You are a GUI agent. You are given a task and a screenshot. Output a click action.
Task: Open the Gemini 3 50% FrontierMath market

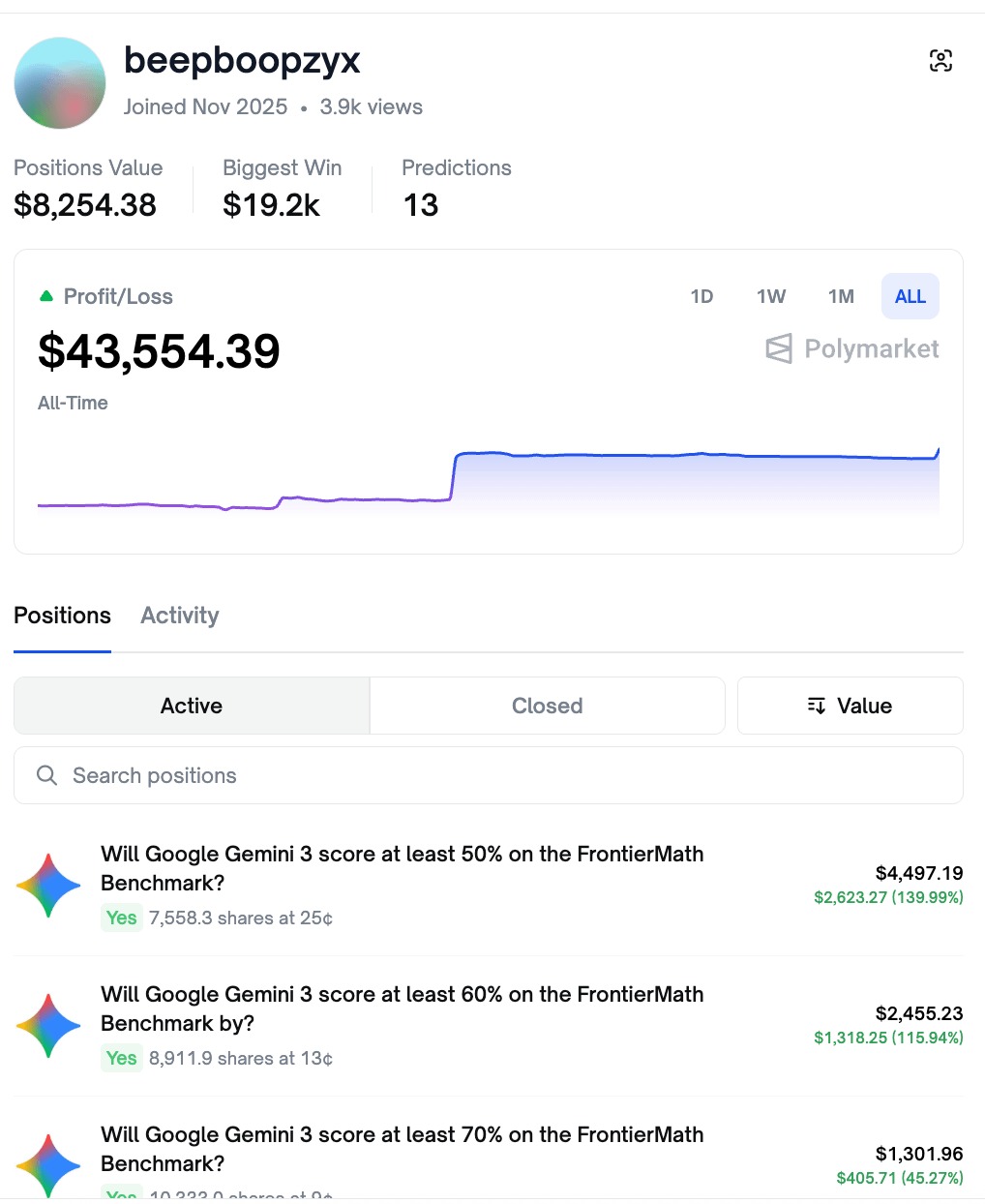click(x=402, y=868)
